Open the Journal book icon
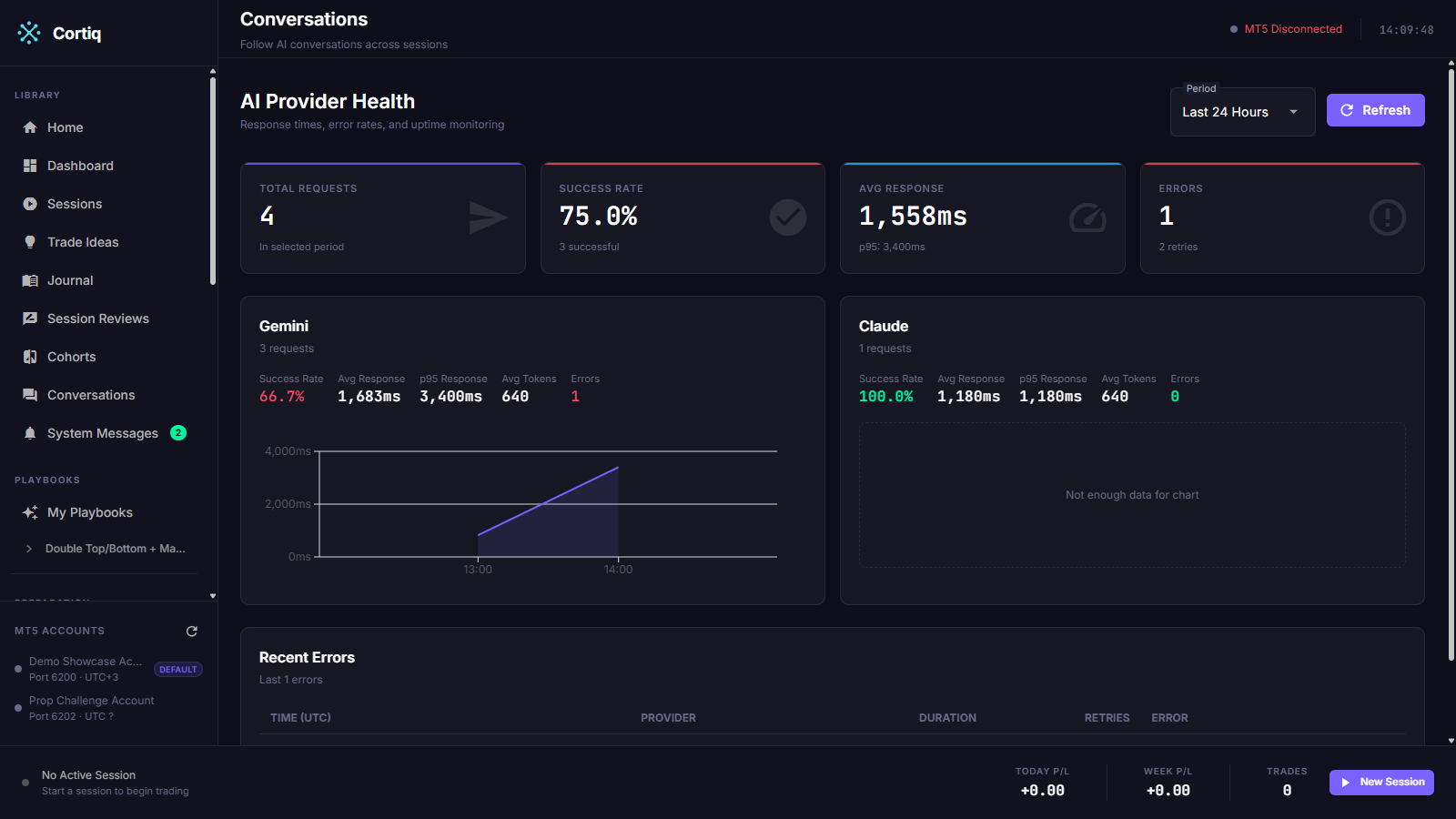 (x=30, y=280)
